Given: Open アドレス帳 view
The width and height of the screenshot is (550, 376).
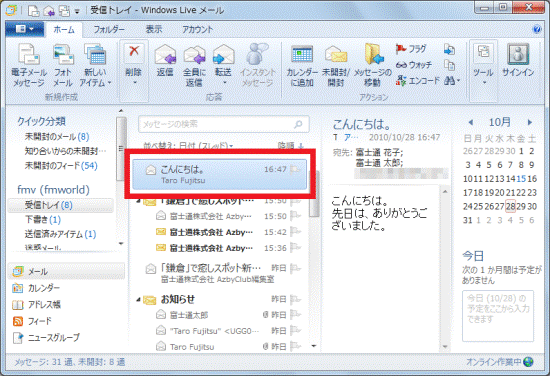Looking at the screenshot, I should (36, 304).
